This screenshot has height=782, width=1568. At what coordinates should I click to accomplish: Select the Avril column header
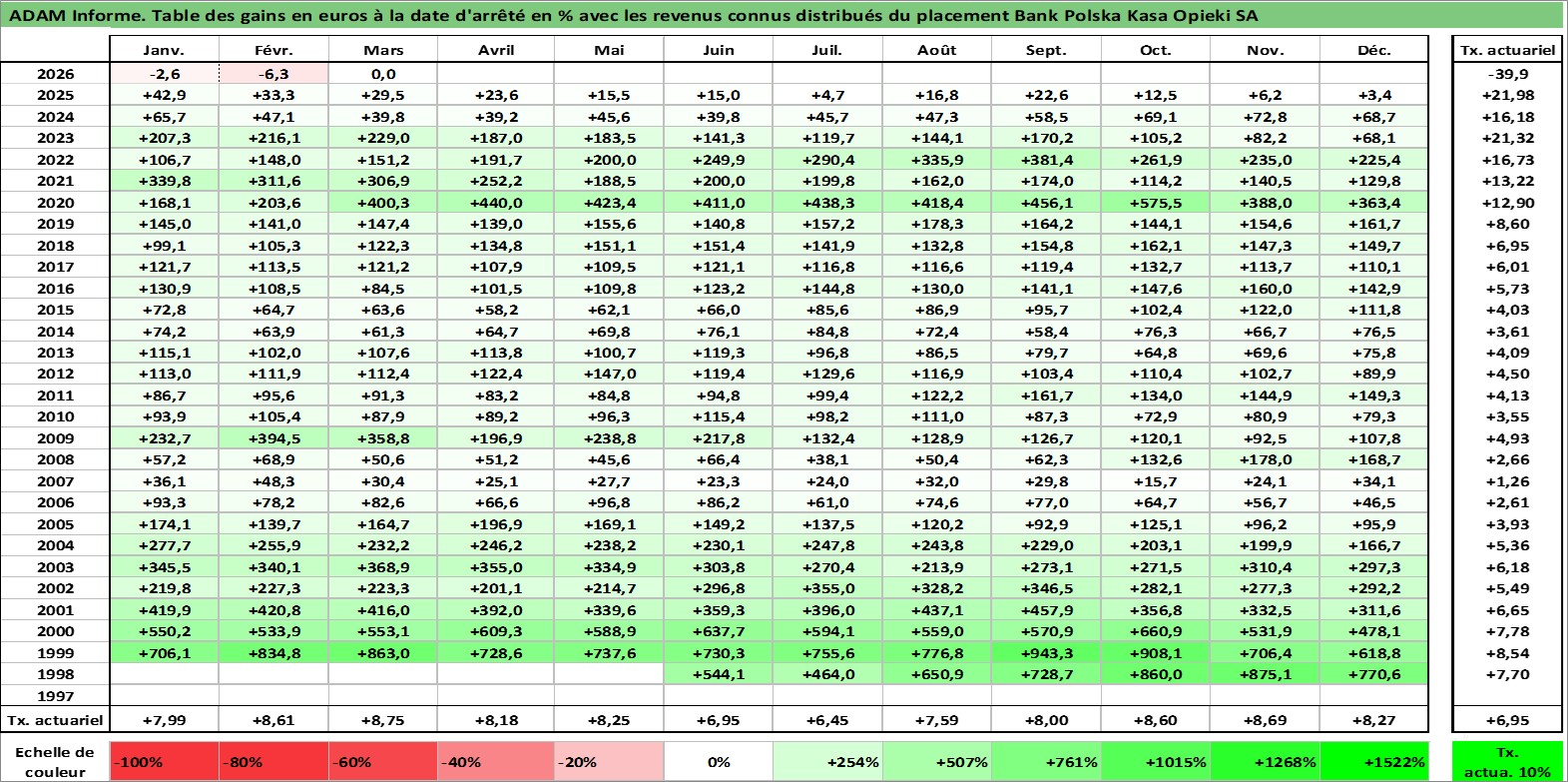pos(496,50)
